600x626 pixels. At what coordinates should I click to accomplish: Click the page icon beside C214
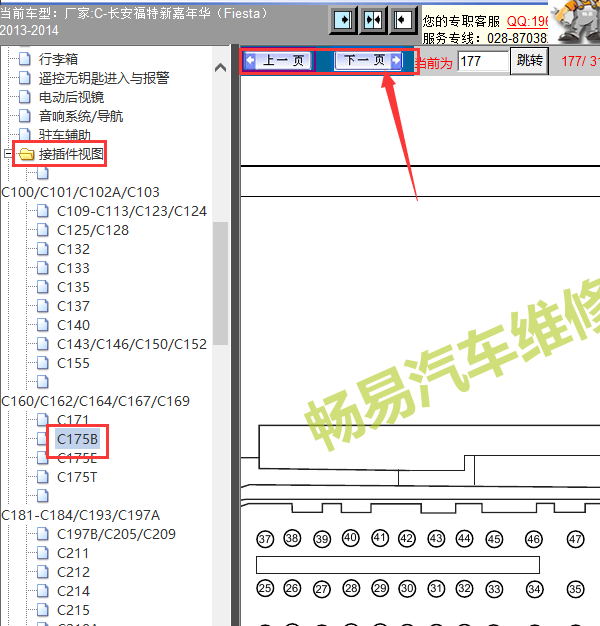pos(43,591)
